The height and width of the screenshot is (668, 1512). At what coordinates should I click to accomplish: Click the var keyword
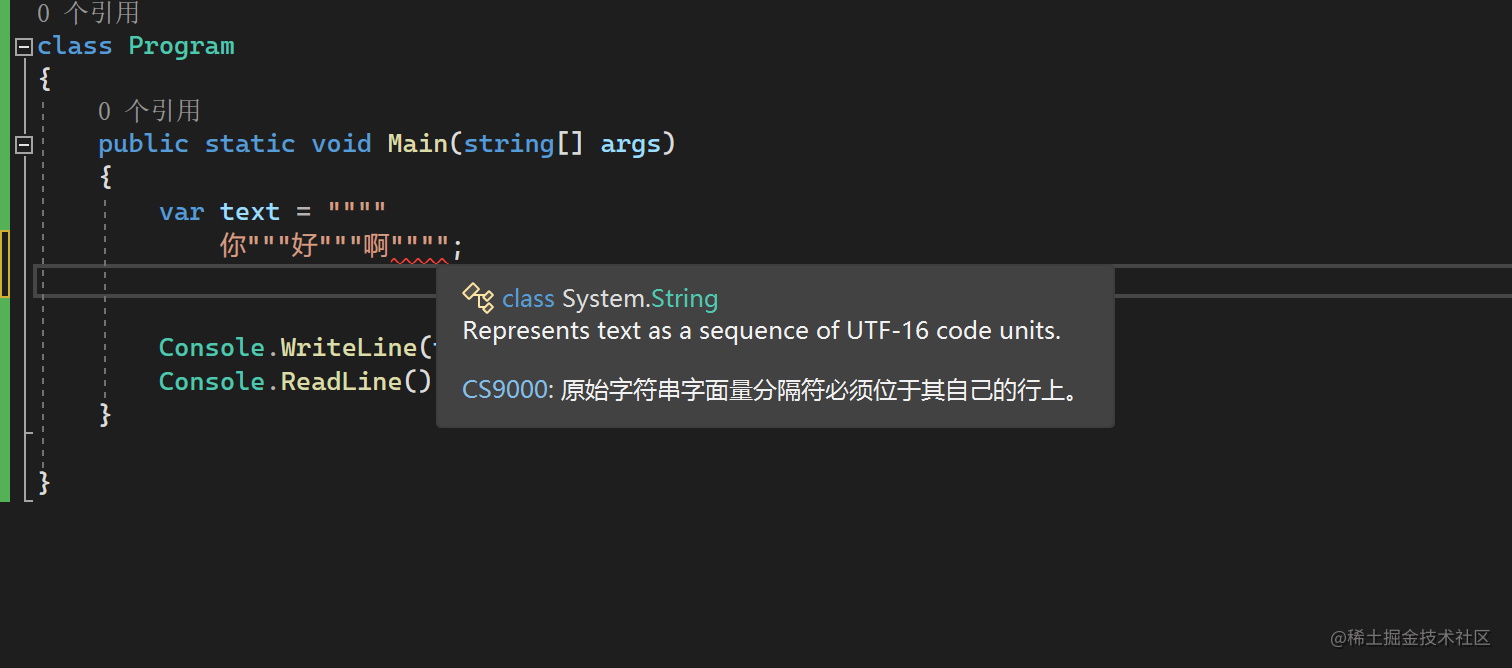tap(181, 212)
